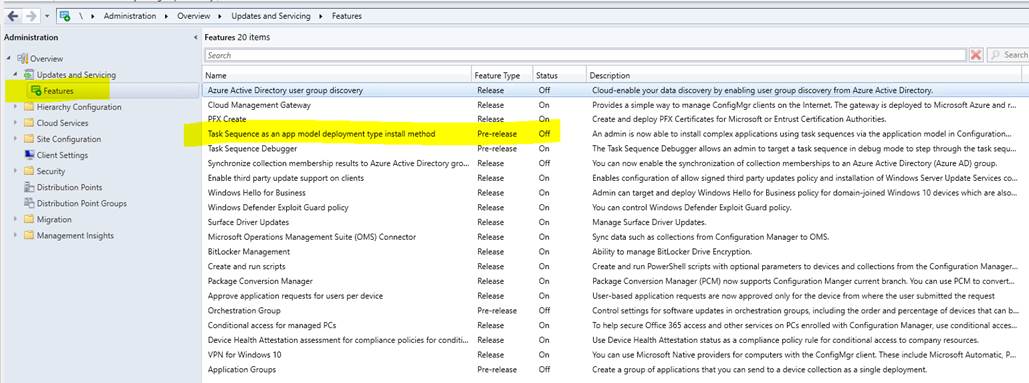Click Management Insights folder icon
Viewport: 1029px width, 383px height.
[x=29, y=235]
